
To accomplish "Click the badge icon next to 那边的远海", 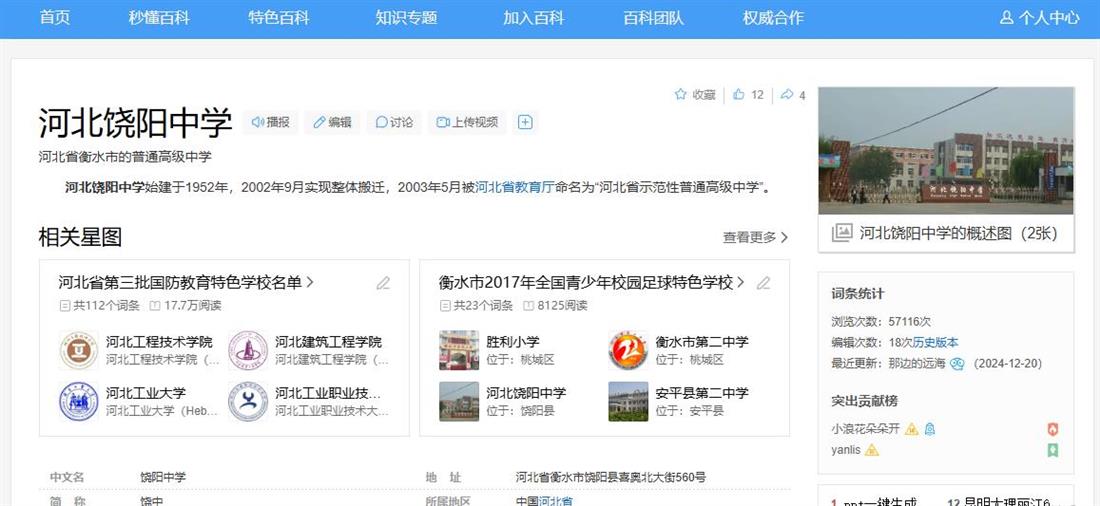I will click(957, 364).
